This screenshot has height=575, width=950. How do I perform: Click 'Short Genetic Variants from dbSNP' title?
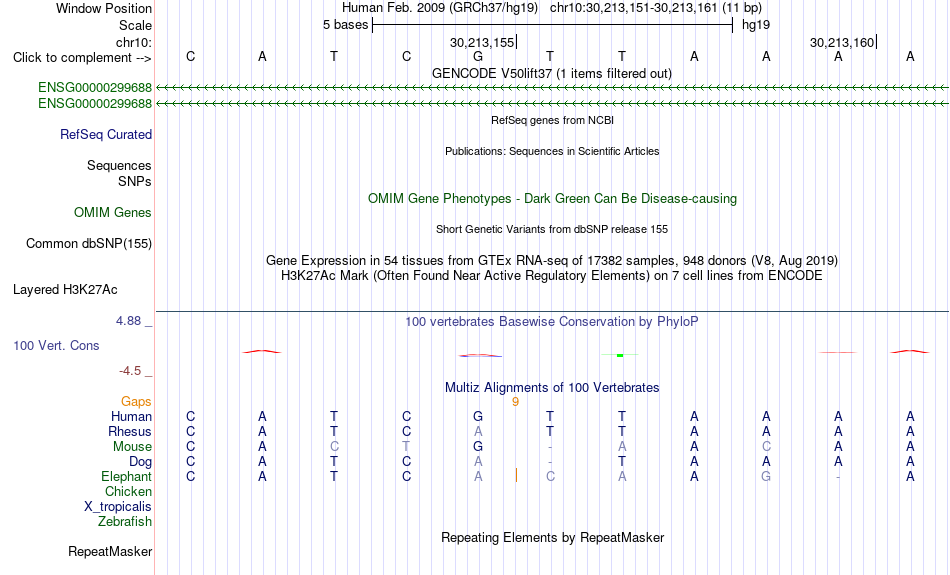(552, 229)
